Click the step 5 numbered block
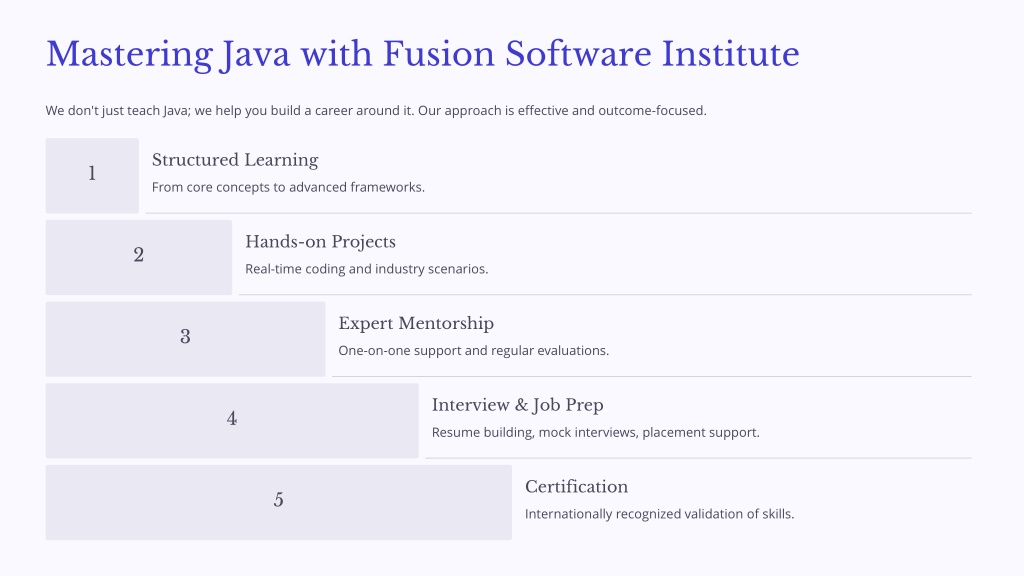1024x576 pixels. point(279,502)
